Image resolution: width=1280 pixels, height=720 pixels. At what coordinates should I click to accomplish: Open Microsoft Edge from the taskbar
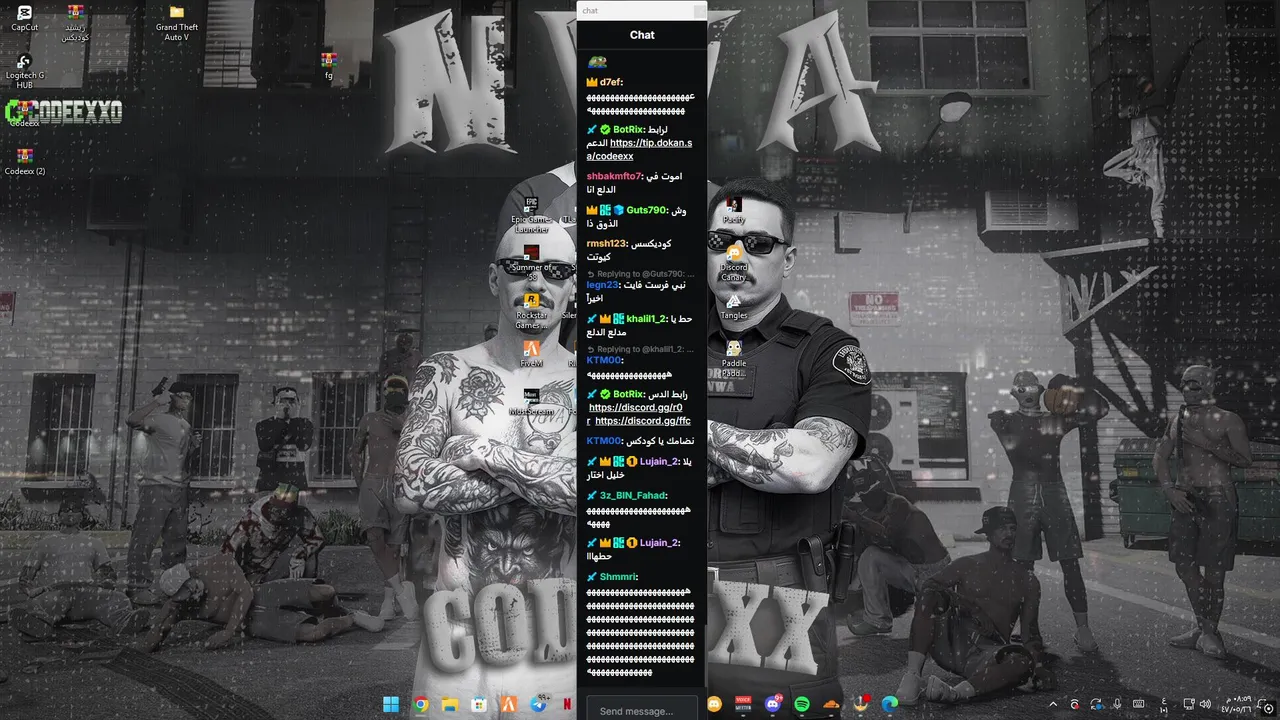point(890,704)
